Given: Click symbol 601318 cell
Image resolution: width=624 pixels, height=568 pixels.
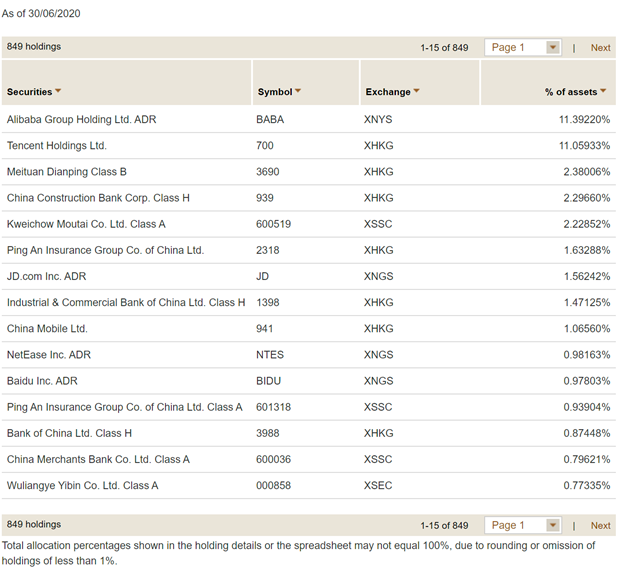Looking at the screenshot, I should coord(273,407).
